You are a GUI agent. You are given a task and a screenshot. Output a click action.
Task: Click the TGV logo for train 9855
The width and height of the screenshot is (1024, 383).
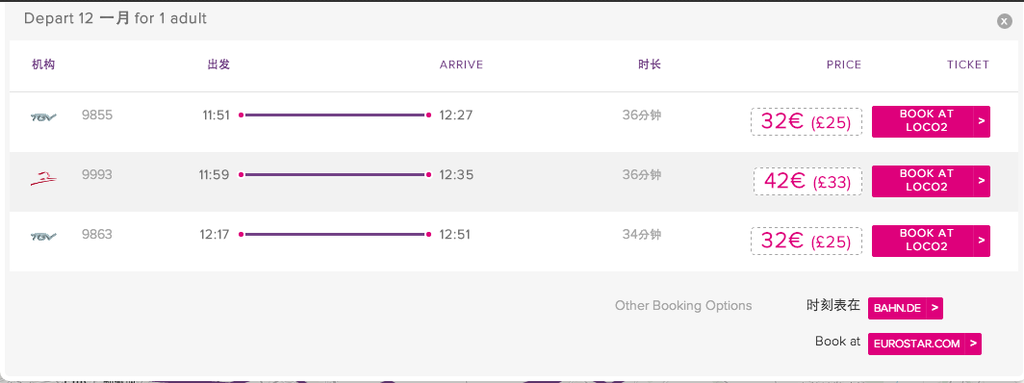(x=44, y=116)
